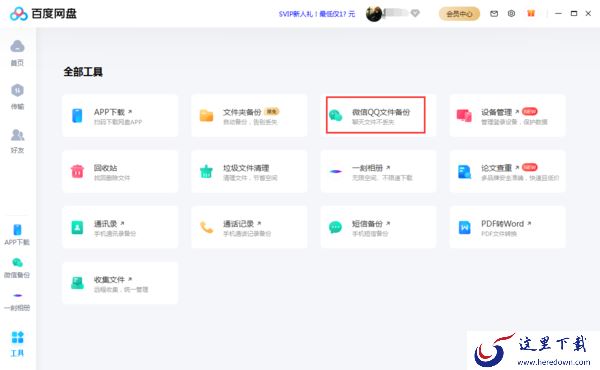Open the 一刻相册 sidebar shortcut
The width and height of the screenshot is (600, 370).
click(17, 295)
